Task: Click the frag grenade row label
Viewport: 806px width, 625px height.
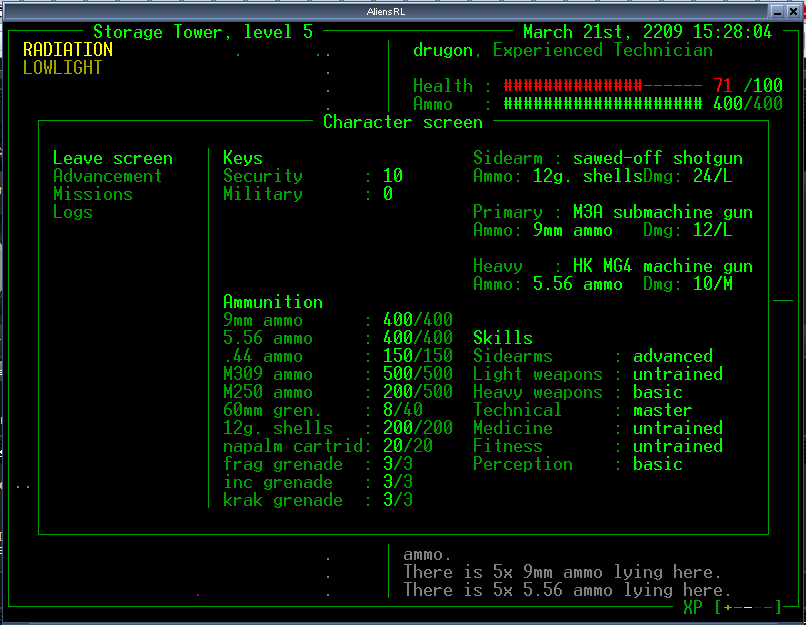Action: click(x=283, y=464)
